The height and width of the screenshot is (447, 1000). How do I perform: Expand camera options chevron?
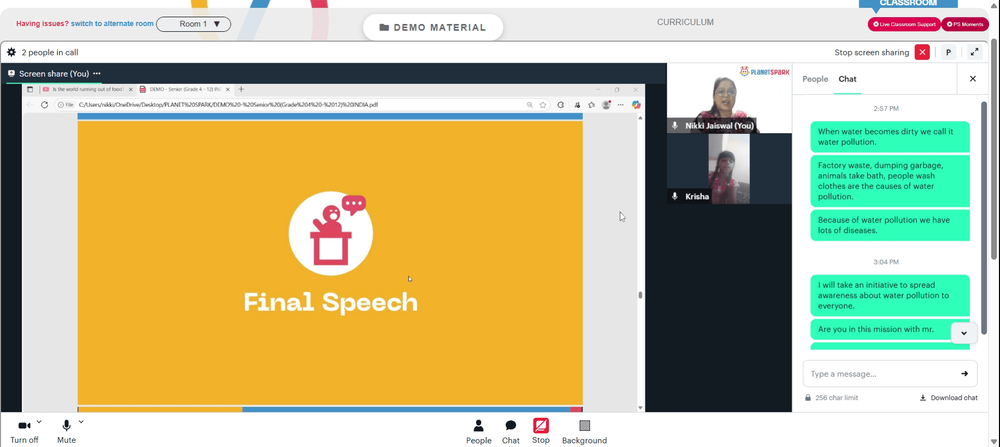coord(39,421)
